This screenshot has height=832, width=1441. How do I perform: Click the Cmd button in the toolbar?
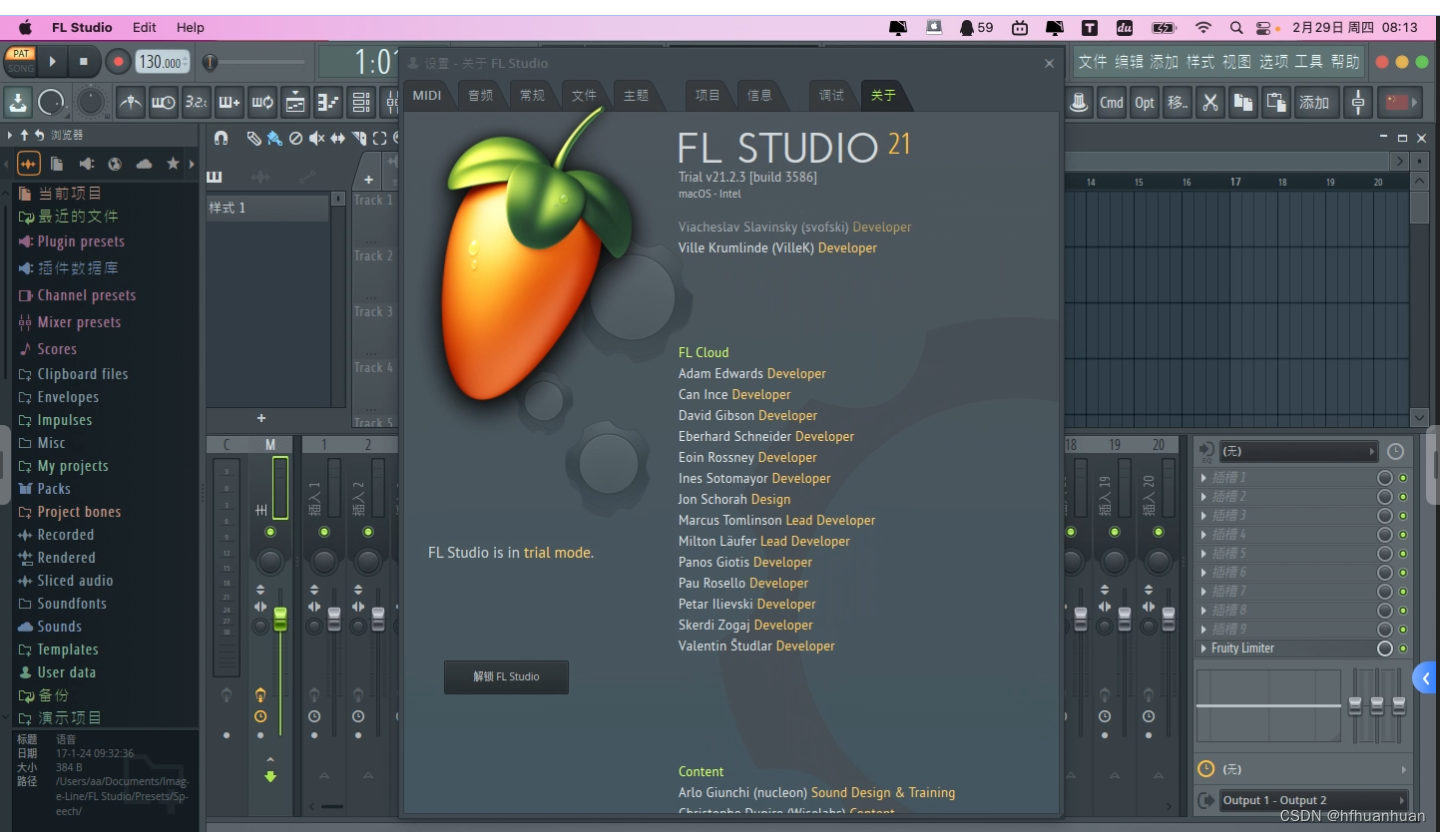click(x=1112, y=102)
